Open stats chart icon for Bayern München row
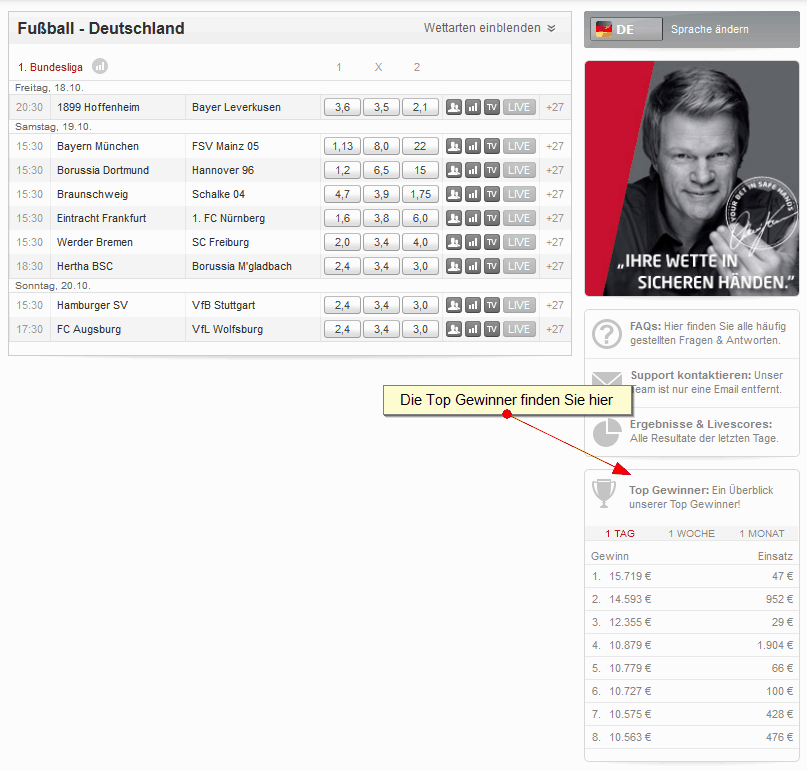This screenshot has width=807, height=771. click(x=472, y=146)
